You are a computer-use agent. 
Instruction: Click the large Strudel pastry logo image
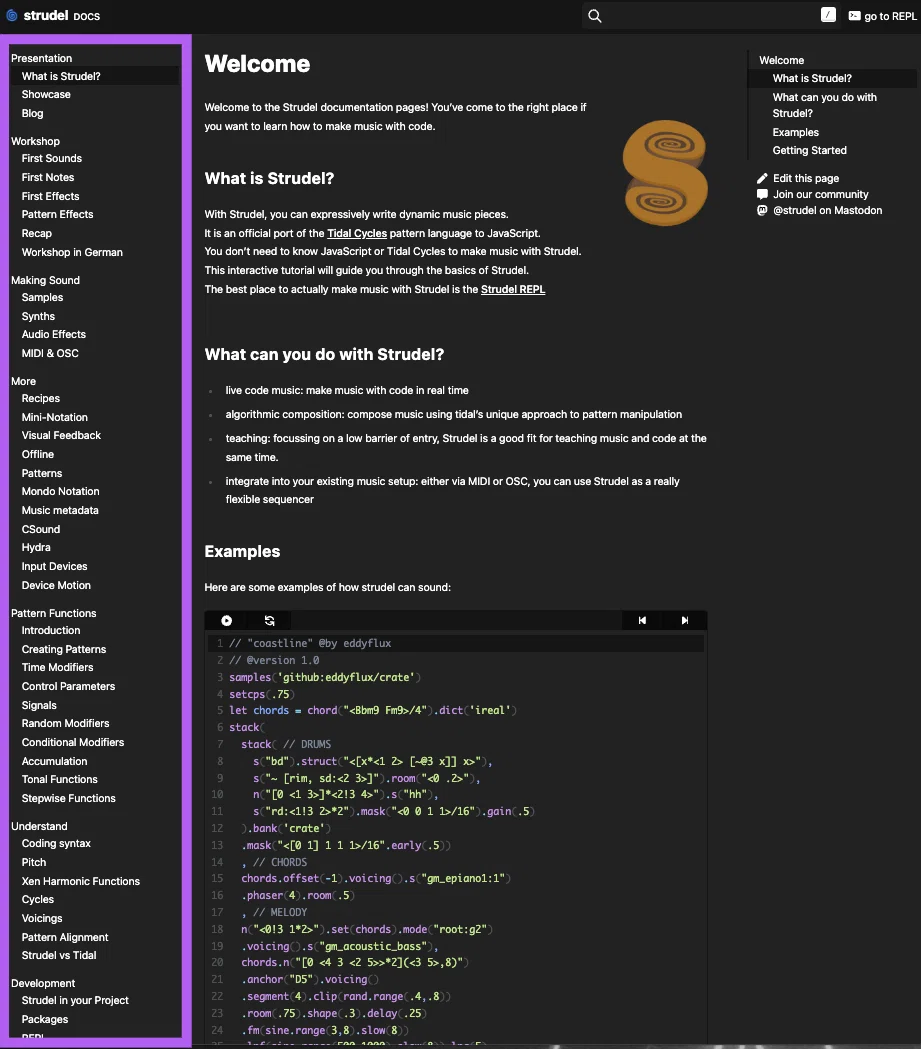(665, 173)
